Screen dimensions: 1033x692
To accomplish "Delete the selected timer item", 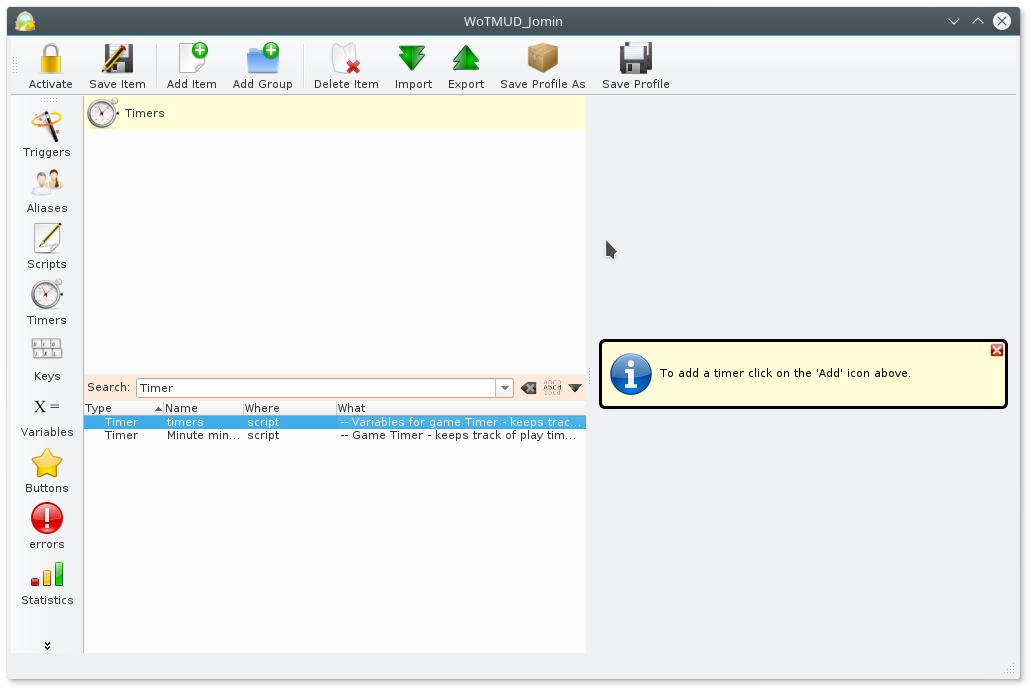I will [x=345, y=63].
